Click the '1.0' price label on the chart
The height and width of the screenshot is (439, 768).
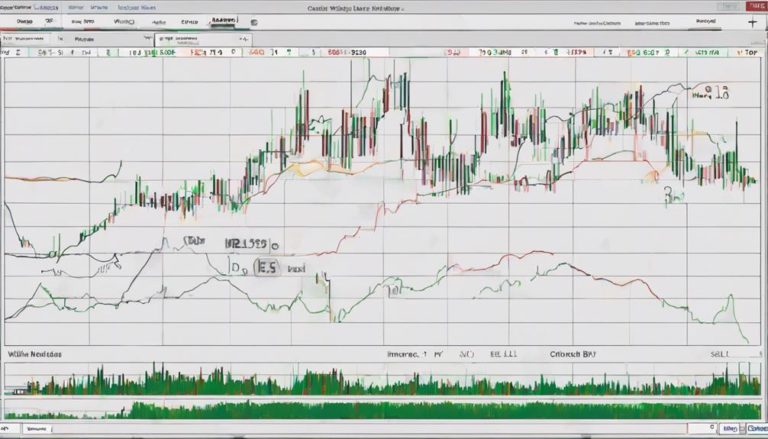tap(721, 92)
